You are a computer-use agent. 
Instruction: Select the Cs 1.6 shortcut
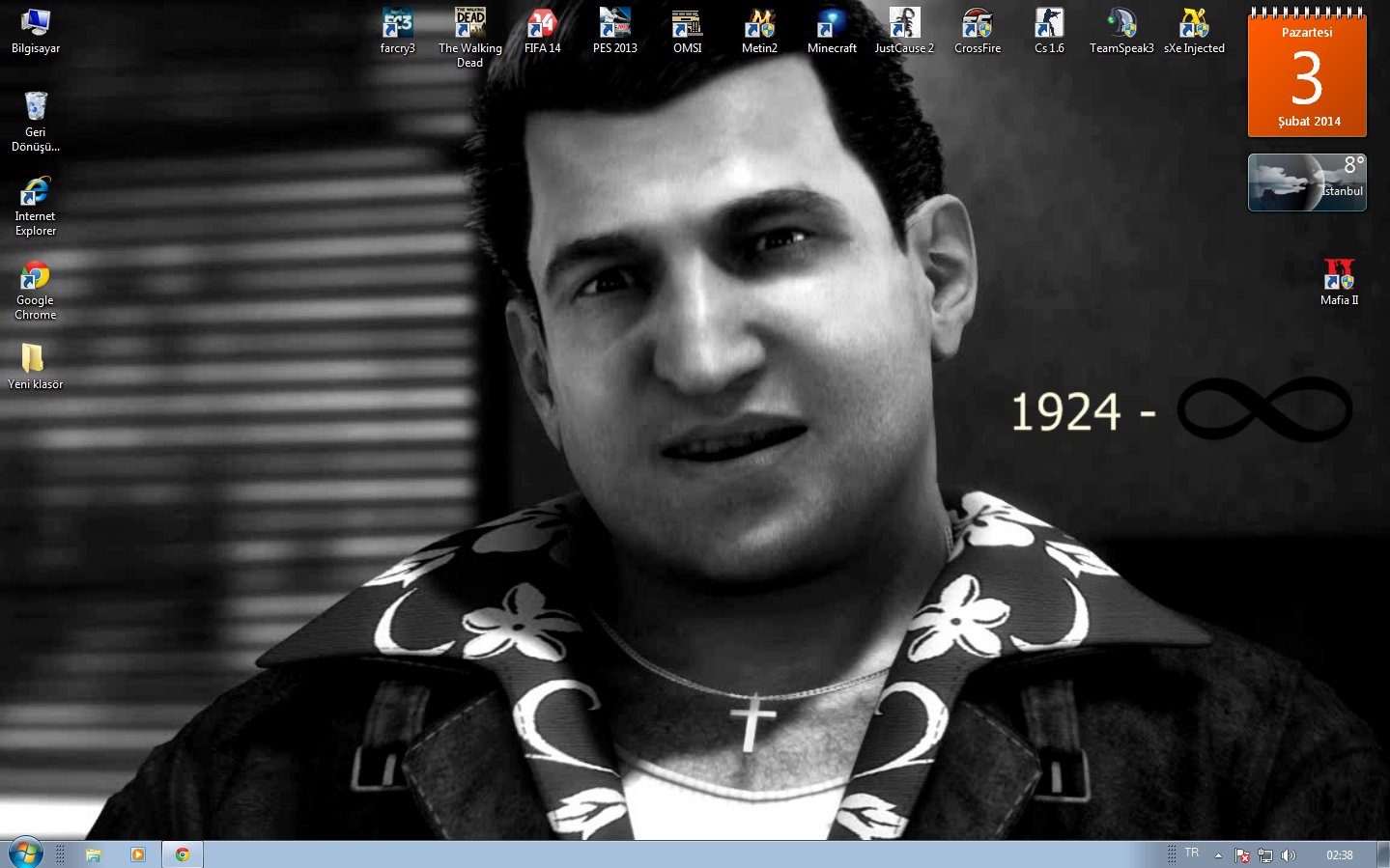point(1050,31)
